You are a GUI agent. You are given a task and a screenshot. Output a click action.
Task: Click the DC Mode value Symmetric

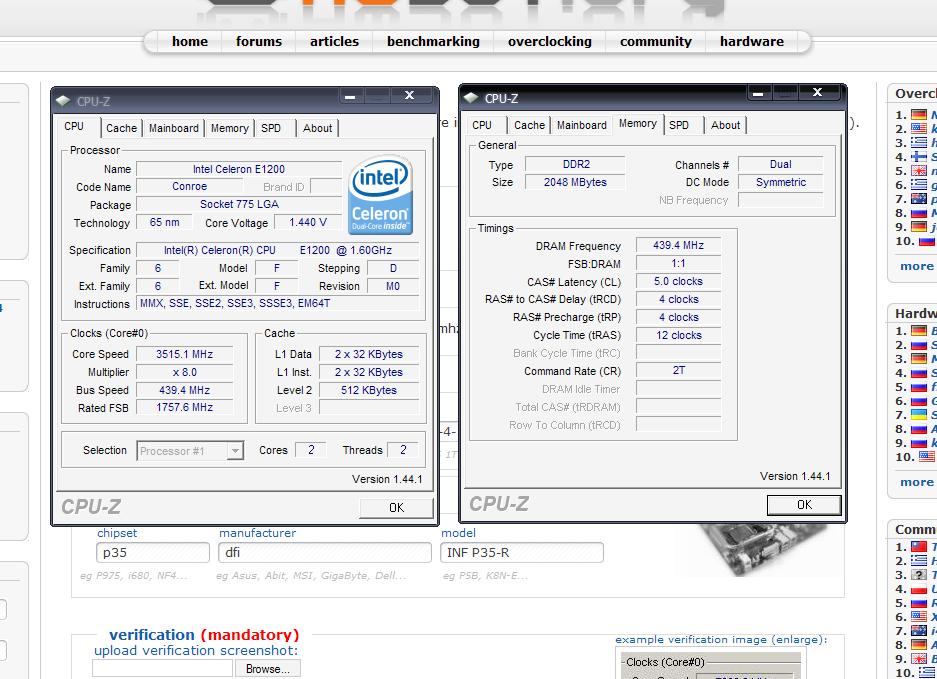click(x=780, y=182)
